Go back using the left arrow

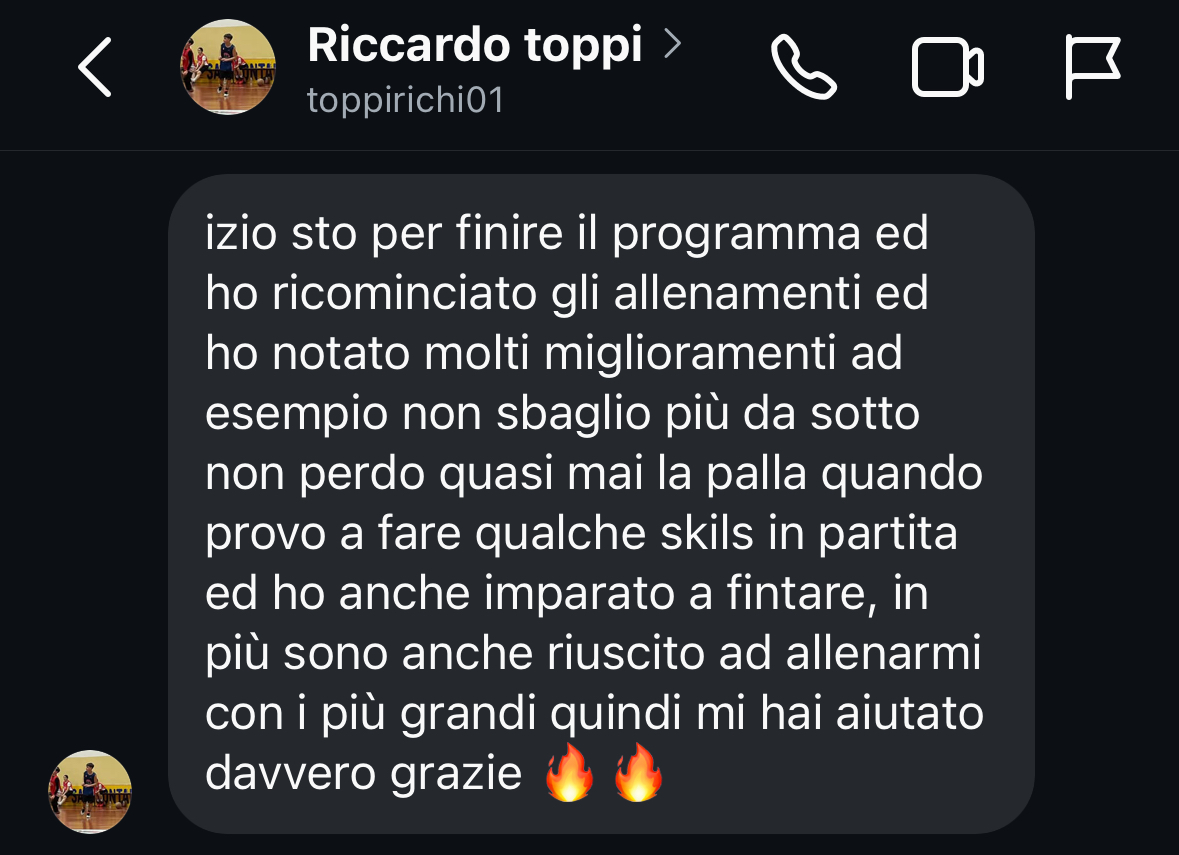95,67
